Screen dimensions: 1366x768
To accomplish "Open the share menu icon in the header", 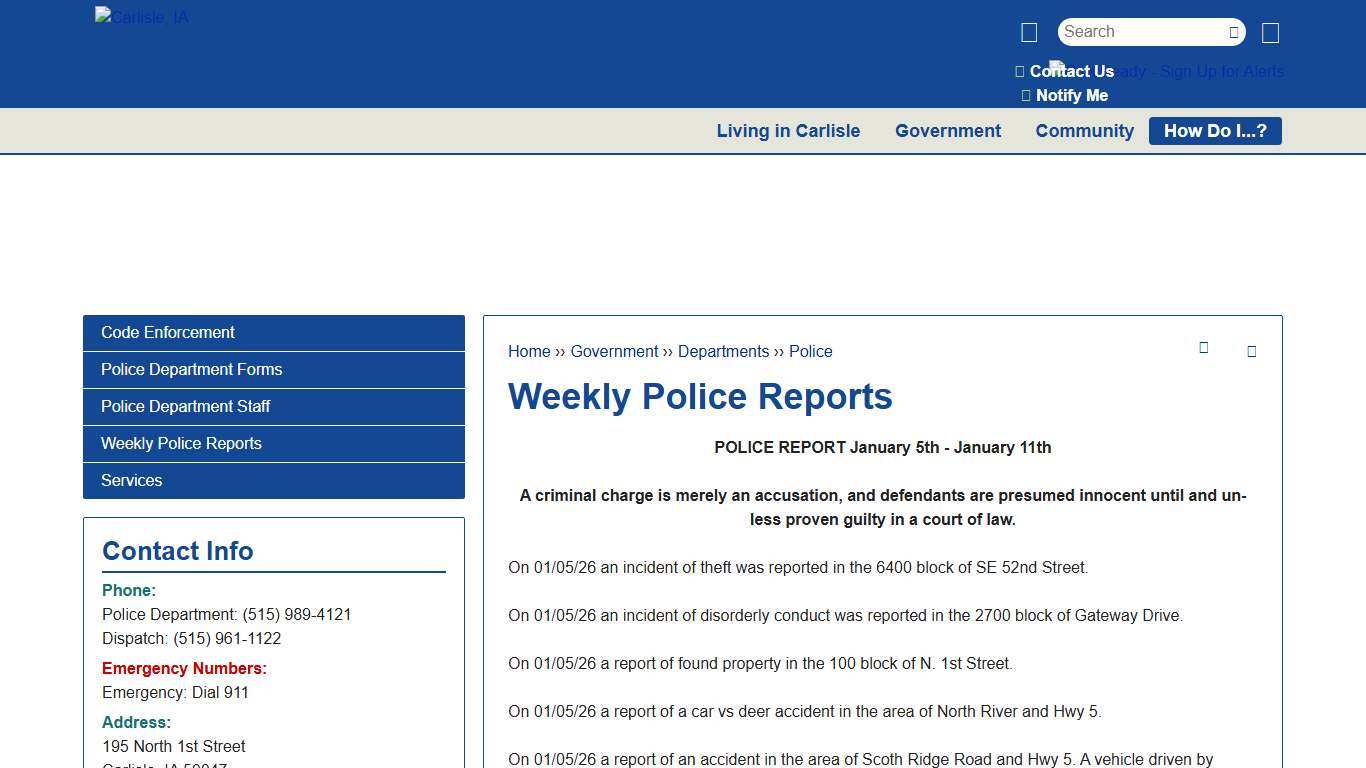I will (x=1028, y=32).
